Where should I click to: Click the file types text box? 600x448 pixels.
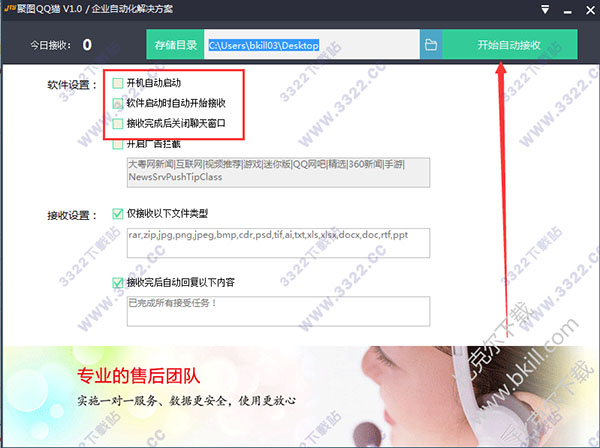point(279,243)
